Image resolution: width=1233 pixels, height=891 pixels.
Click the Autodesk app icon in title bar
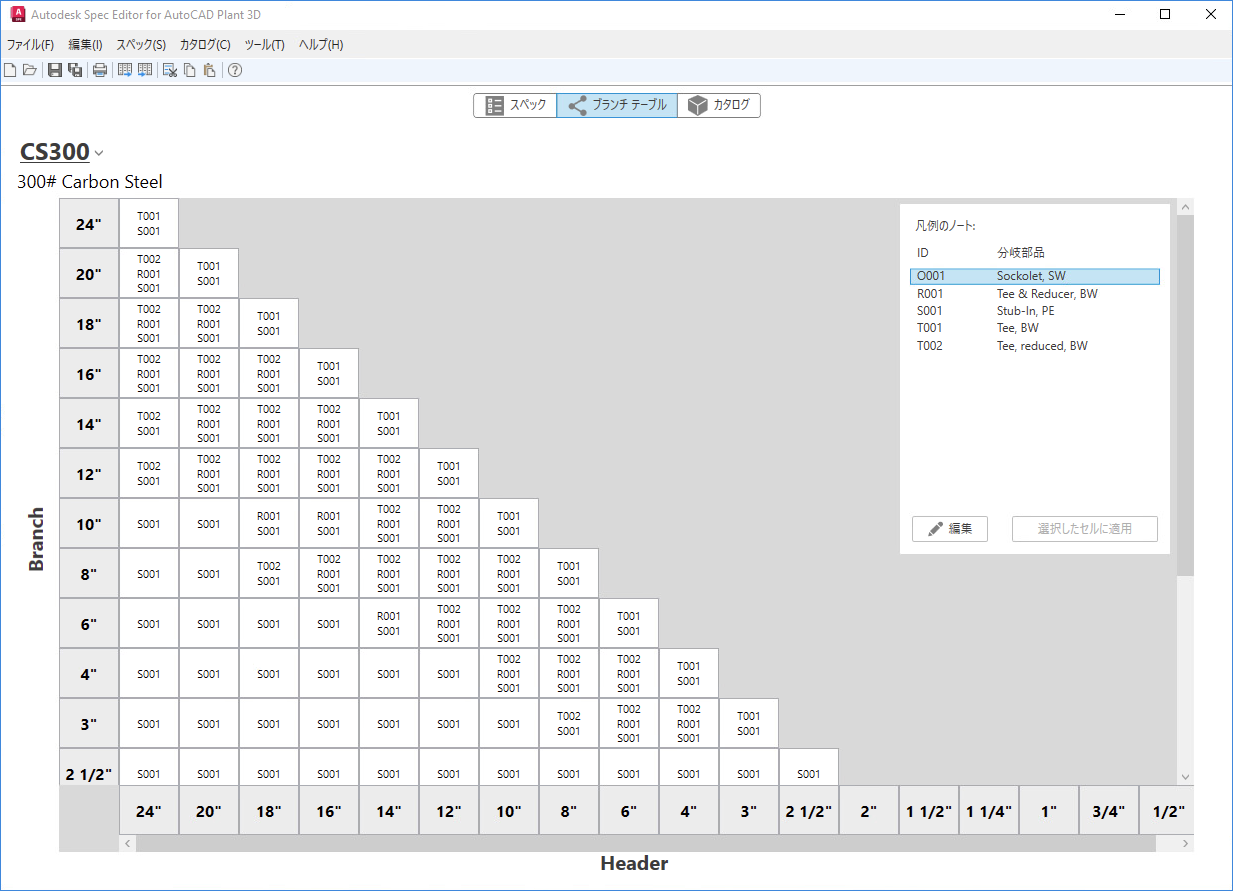(16, 15)
